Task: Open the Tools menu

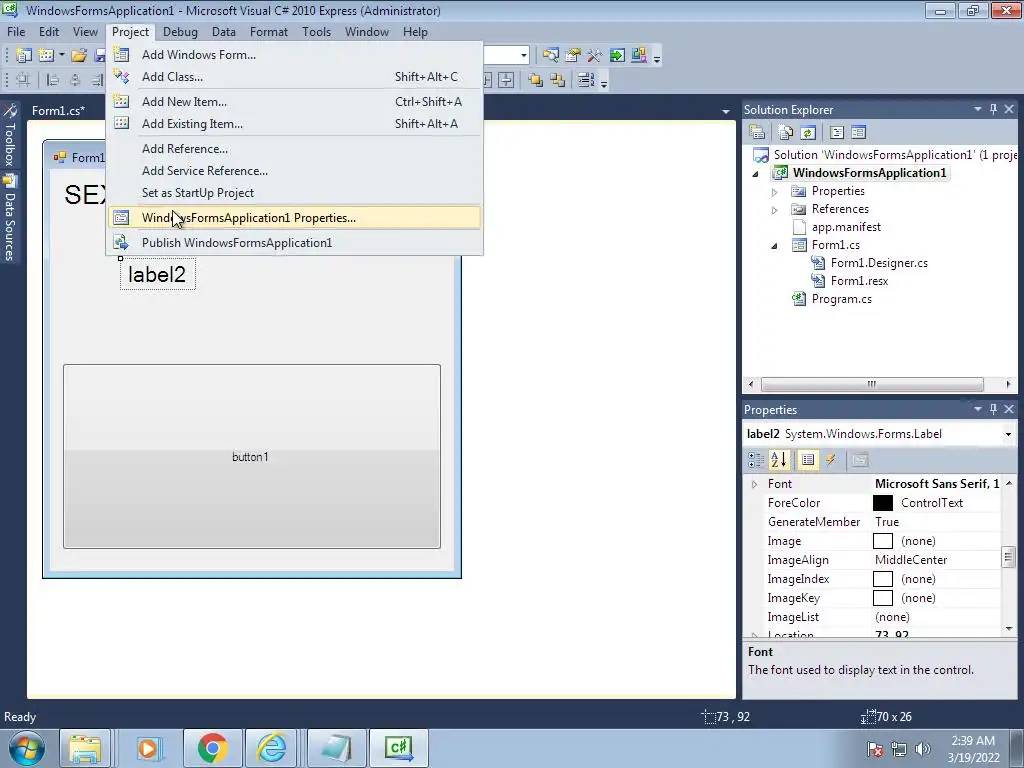Action: pyautogui.click(x=316, y=32)
